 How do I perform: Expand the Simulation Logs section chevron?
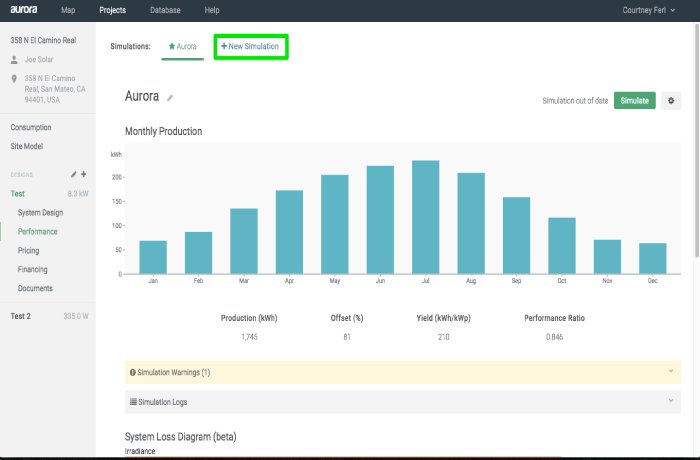[671, 401]
